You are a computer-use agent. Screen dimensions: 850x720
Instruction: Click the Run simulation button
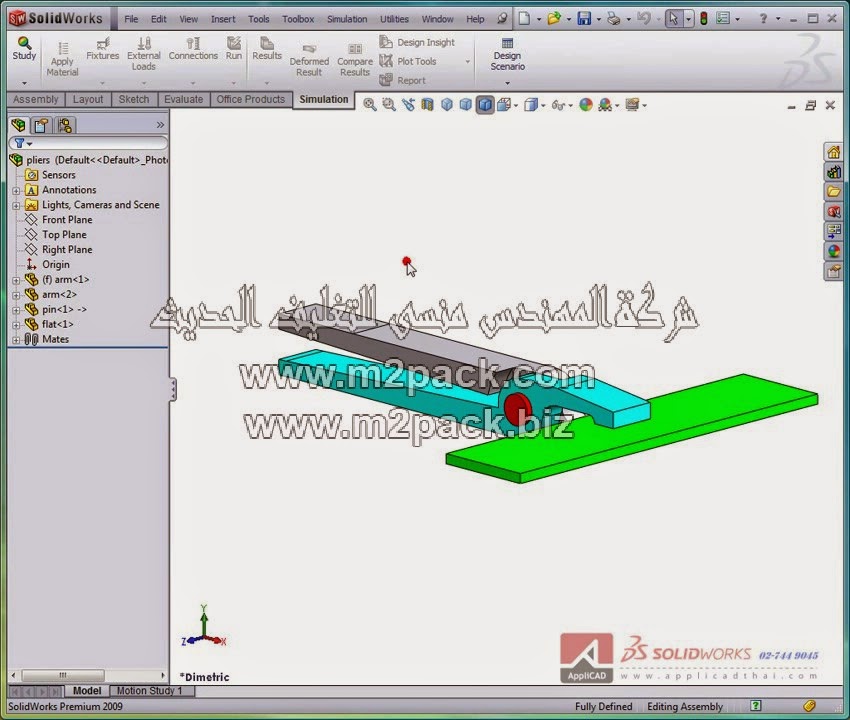[x=234, y=49]
